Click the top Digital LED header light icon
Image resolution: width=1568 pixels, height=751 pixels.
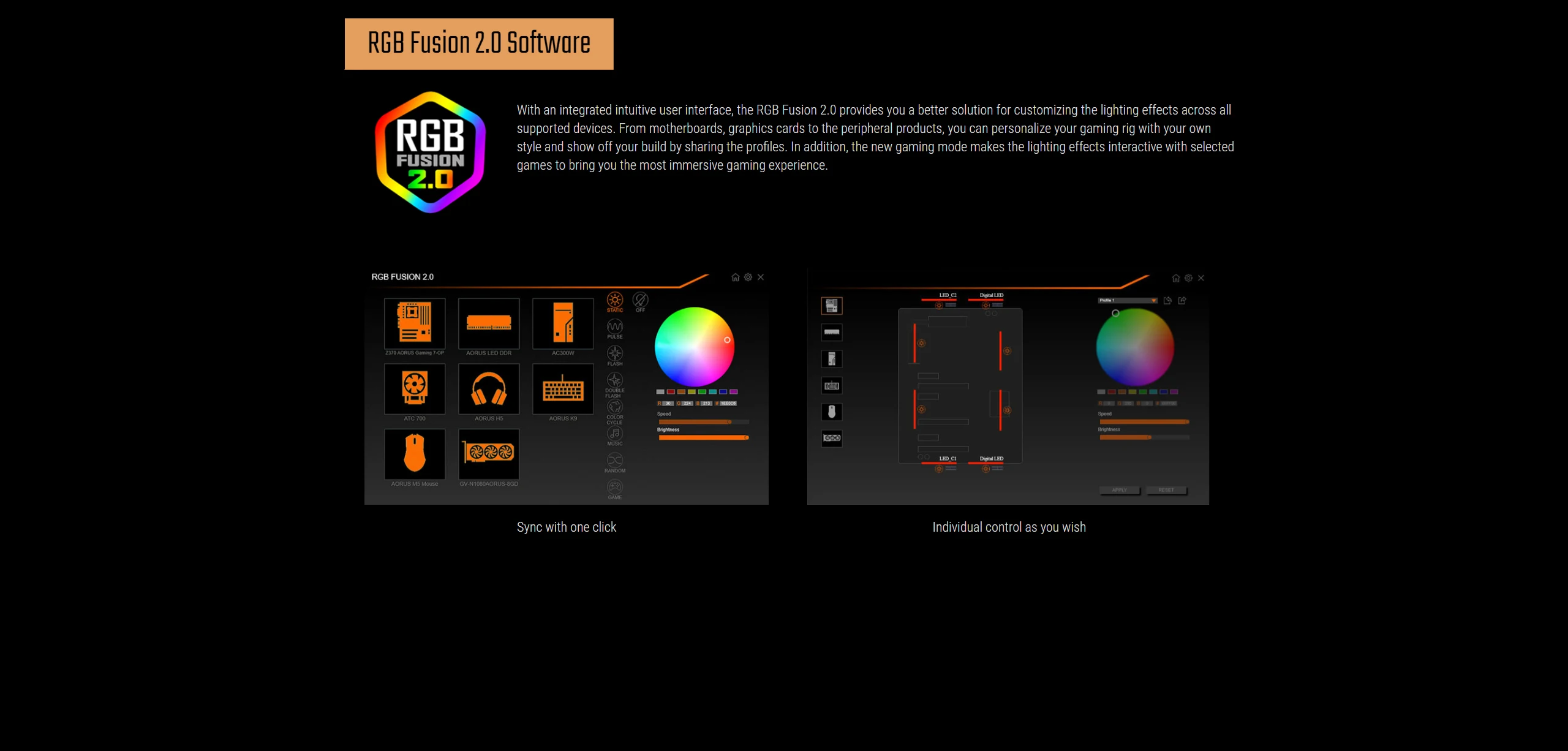(986, 305)
